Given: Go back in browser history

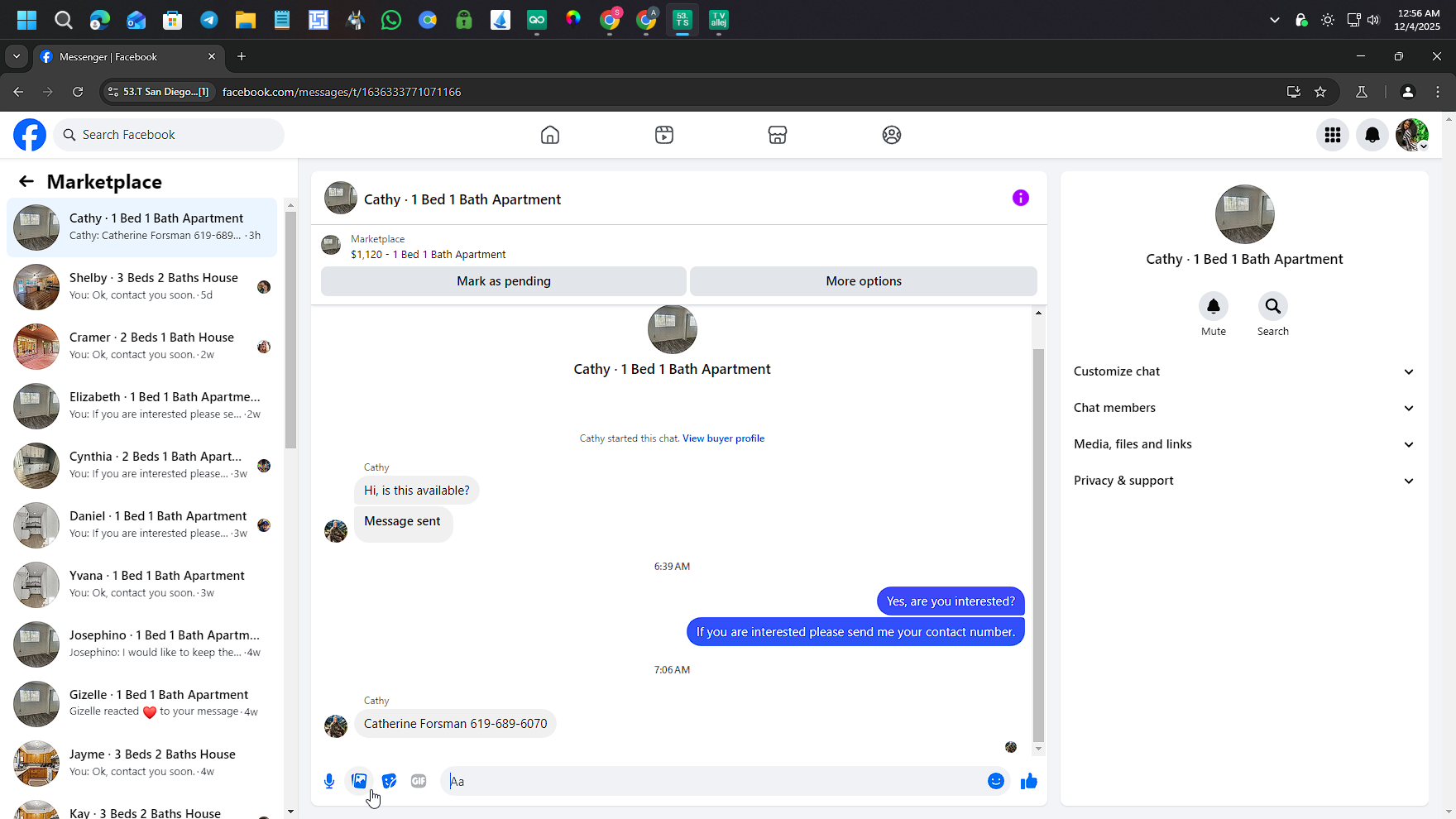Looking at the screenshot, I should click(x=18, y=92).
